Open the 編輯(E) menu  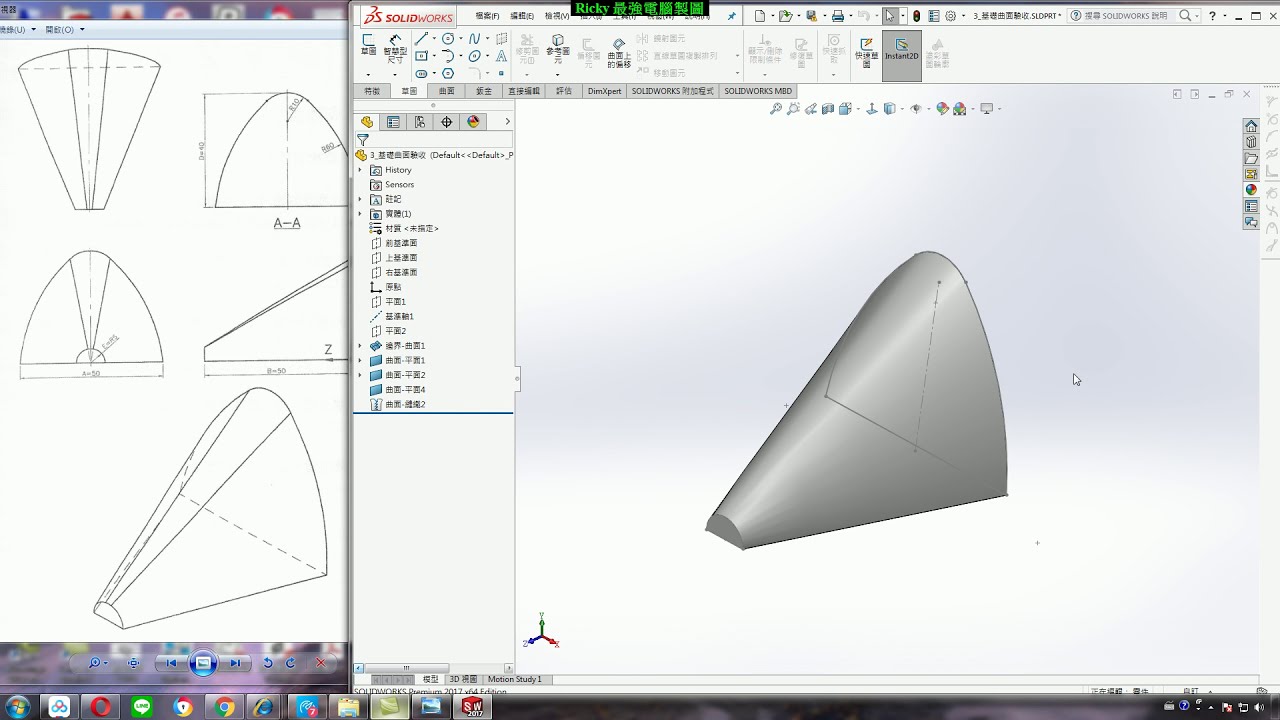point(522,16)
